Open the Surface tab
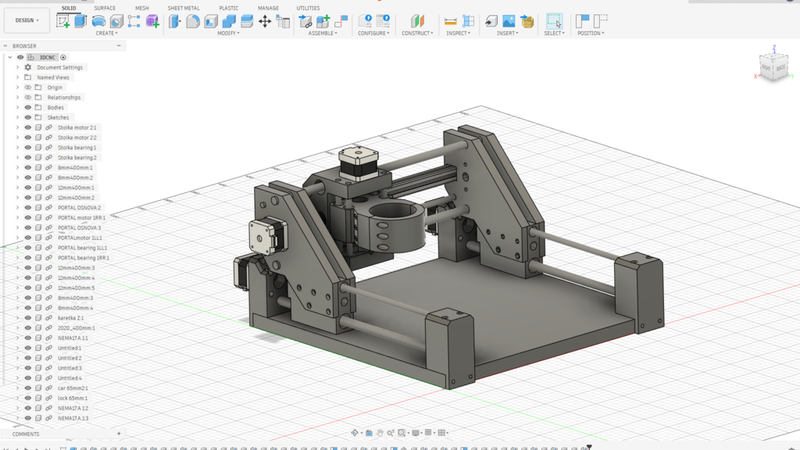 pos(105,7)
